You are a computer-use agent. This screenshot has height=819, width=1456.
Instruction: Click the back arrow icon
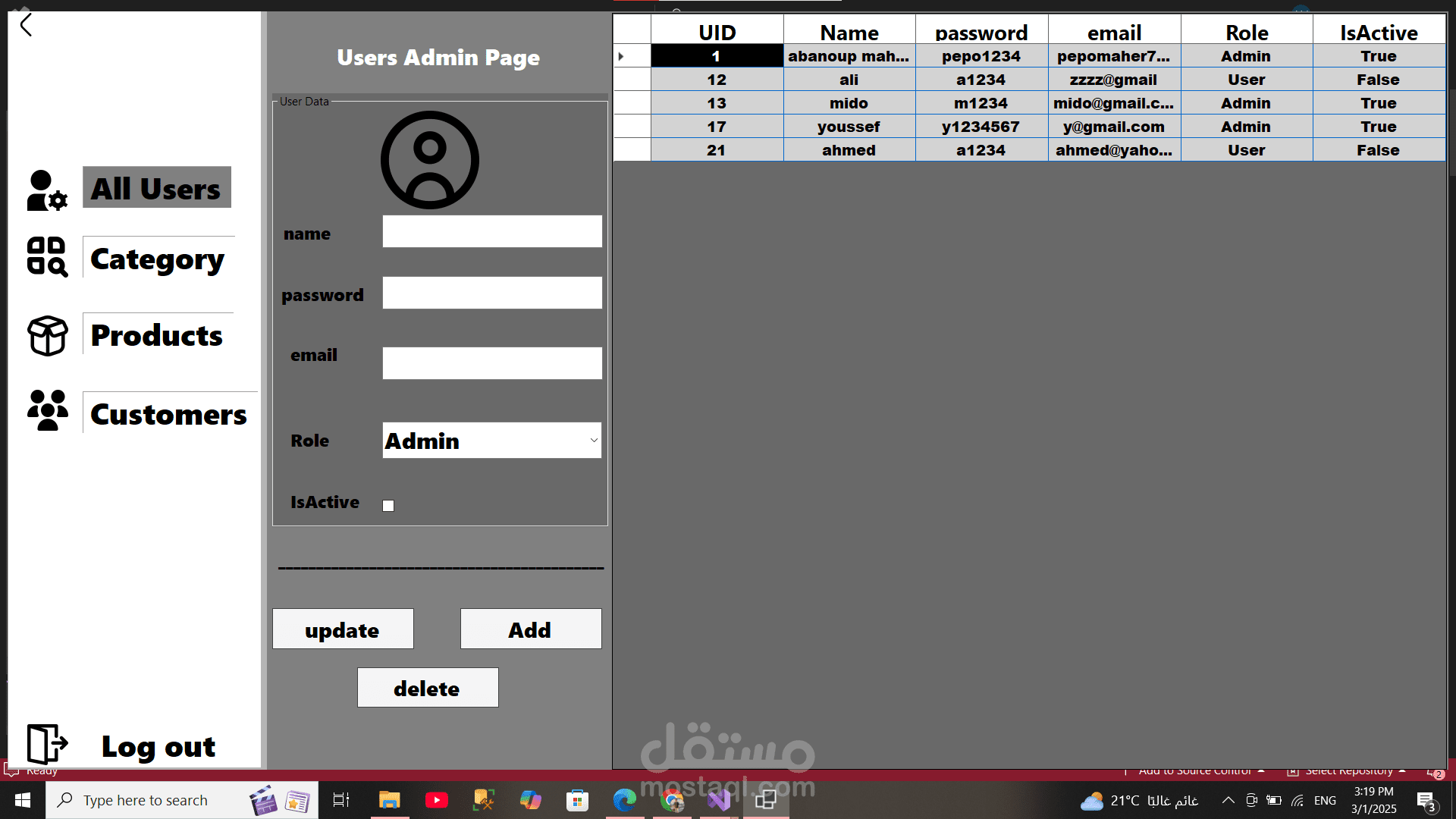(x=26, y=25)
